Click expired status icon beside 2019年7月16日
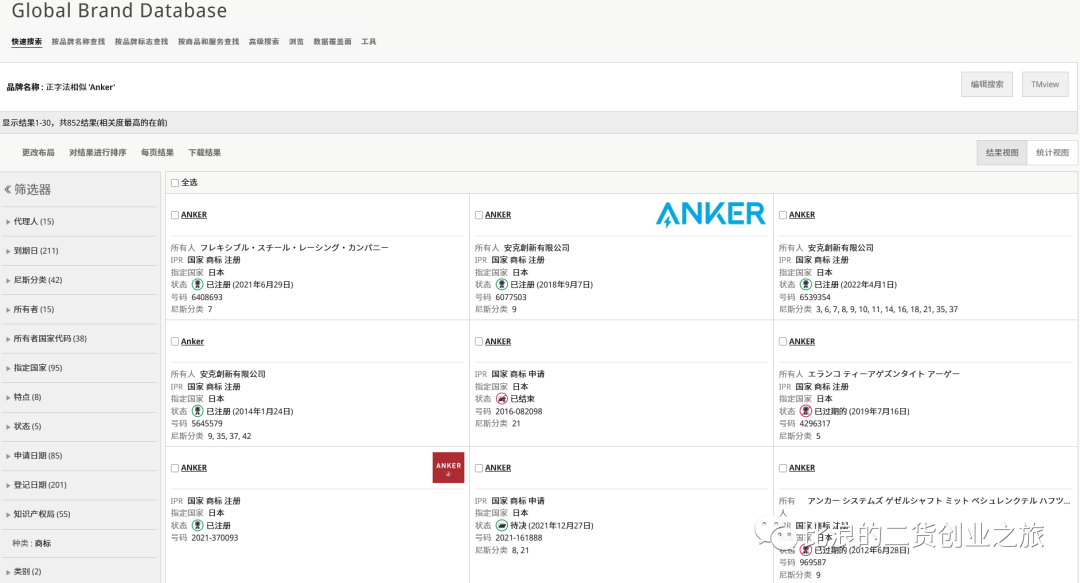 805,411
